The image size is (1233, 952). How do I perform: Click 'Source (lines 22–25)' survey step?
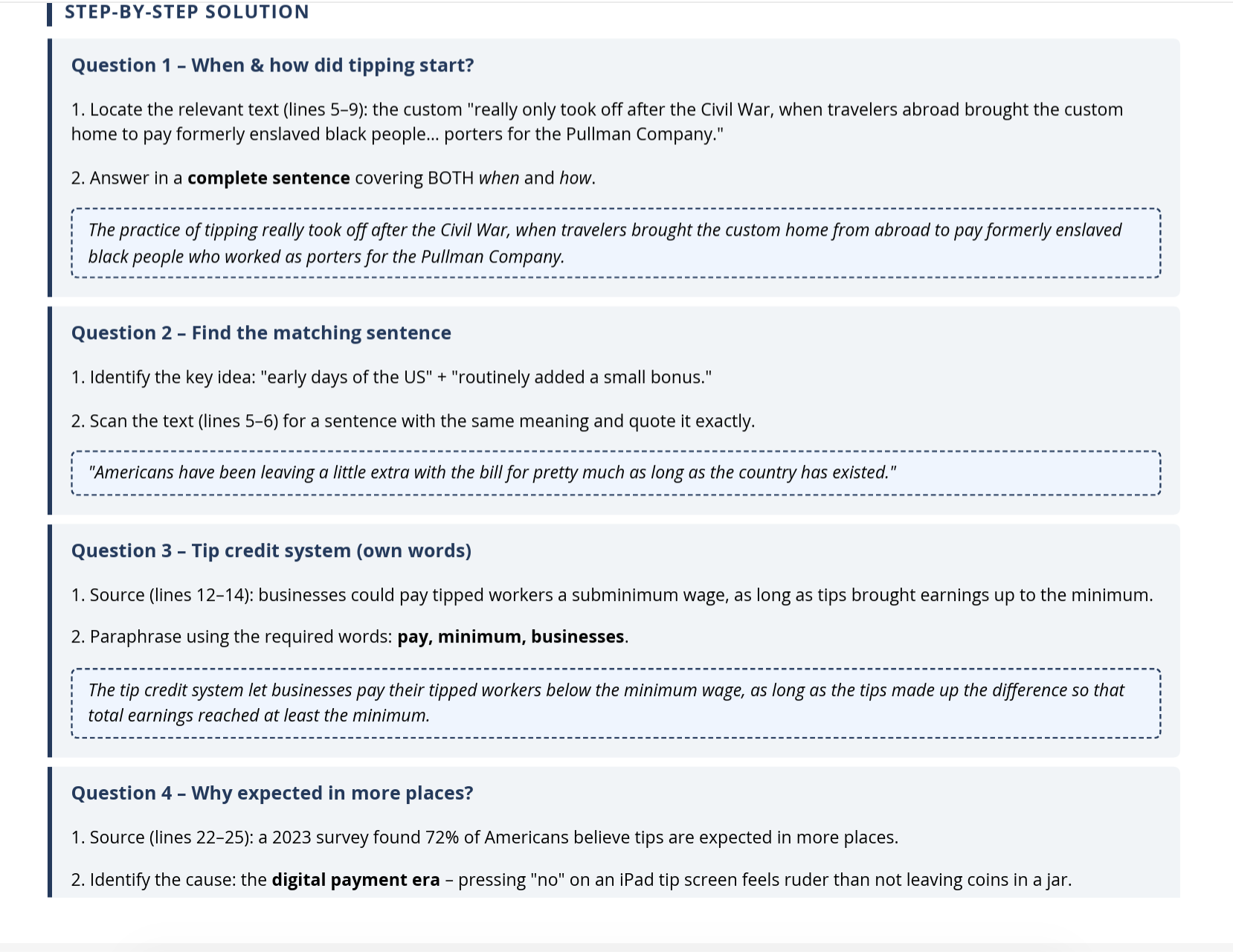tap(485, 837)
